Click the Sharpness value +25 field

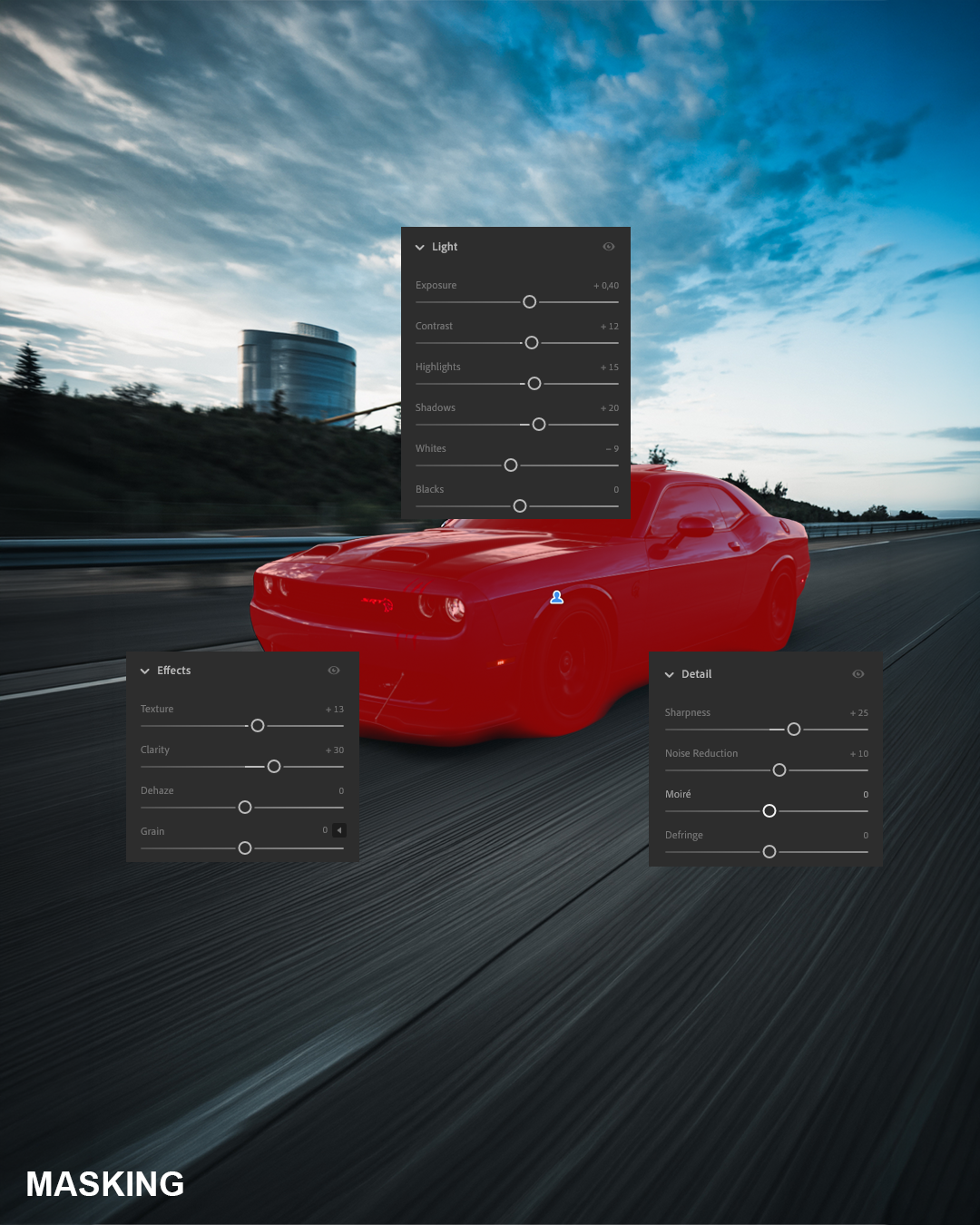tap(859, 713)
